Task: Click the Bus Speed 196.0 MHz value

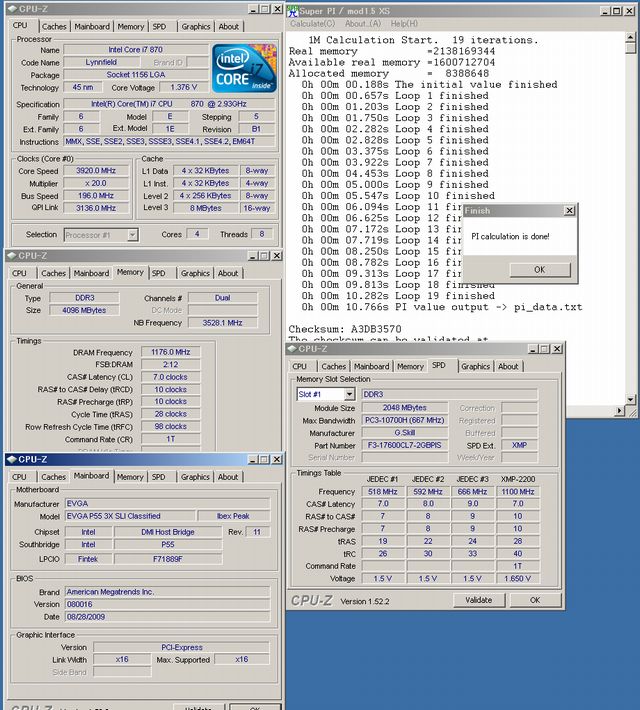Action: (96, 196)
